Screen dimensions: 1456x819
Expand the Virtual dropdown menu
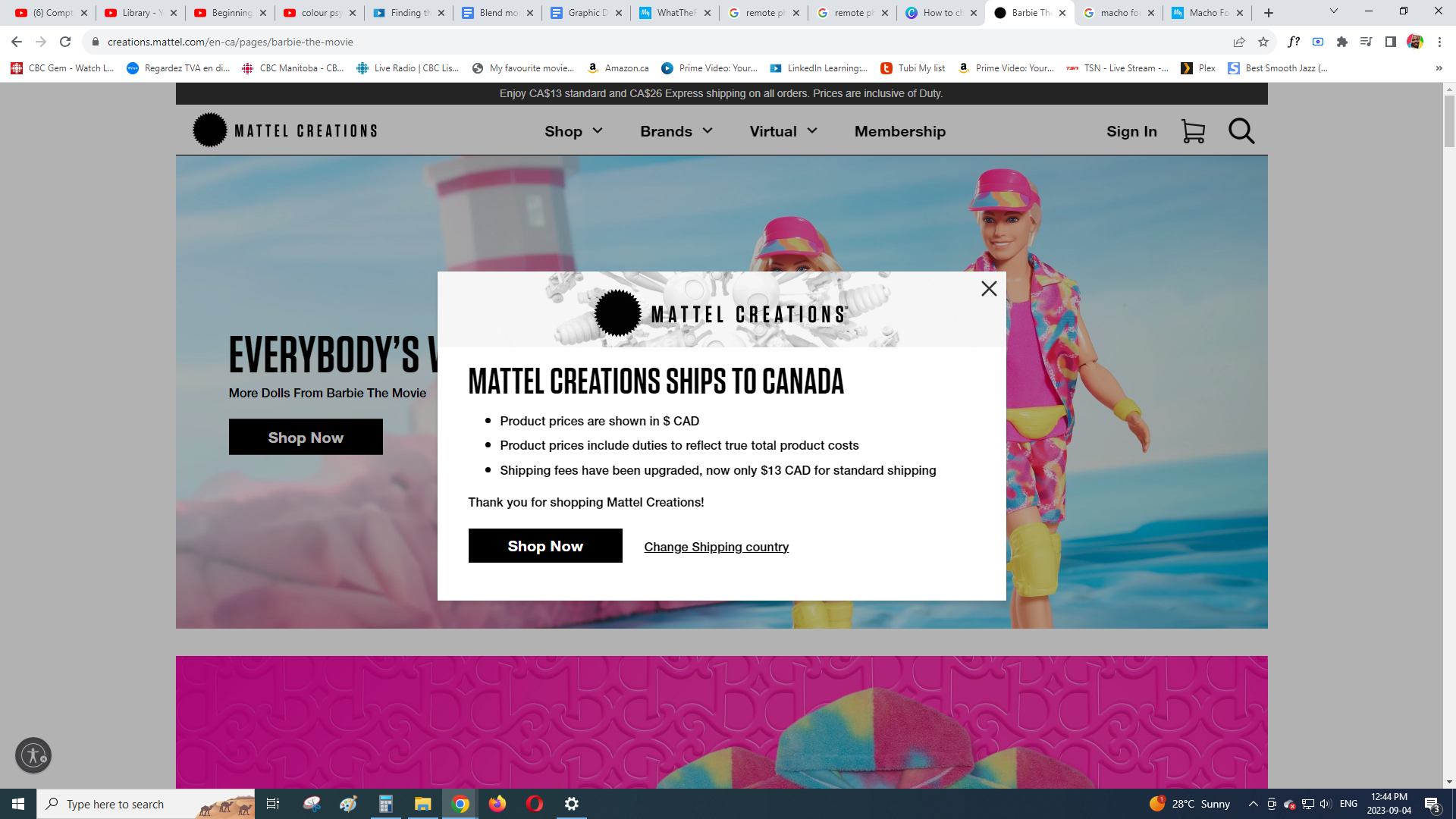783,131
